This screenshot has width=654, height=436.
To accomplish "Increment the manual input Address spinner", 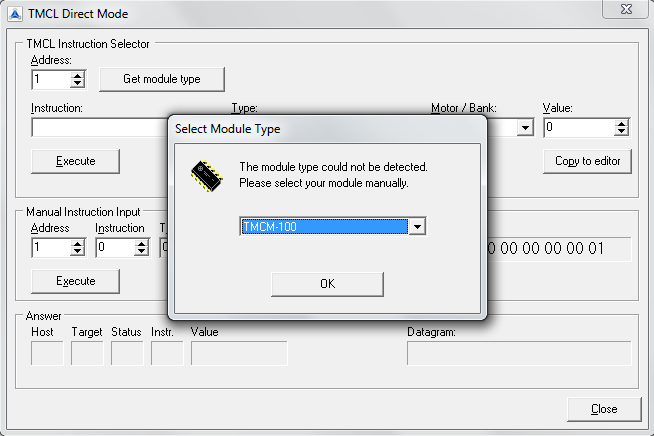I will (78, 243).
